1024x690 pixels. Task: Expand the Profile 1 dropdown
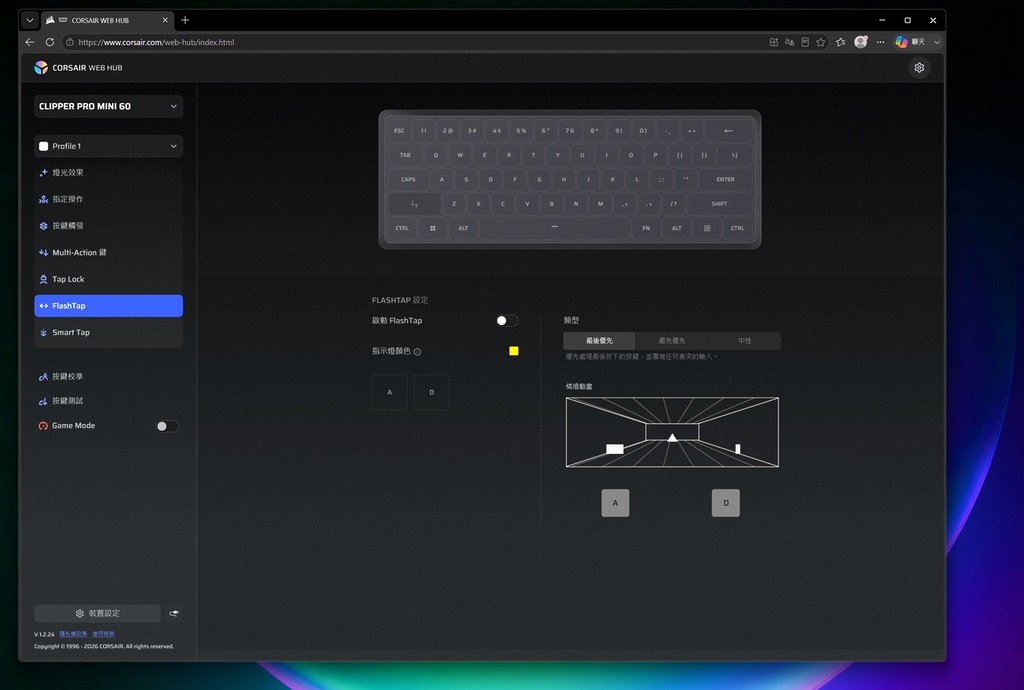(108, 146)
